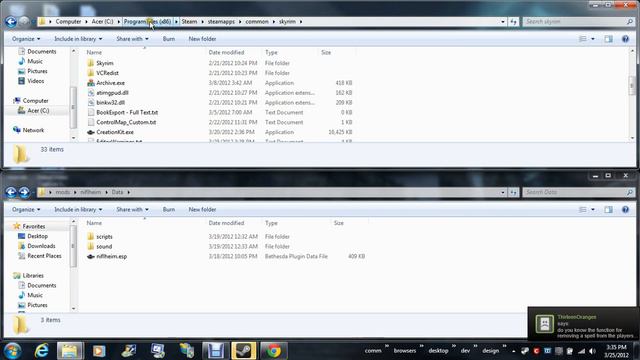The image size is (640, 360).
Task: Open Include in library in Data window
Action: click(x=78, y=209)
